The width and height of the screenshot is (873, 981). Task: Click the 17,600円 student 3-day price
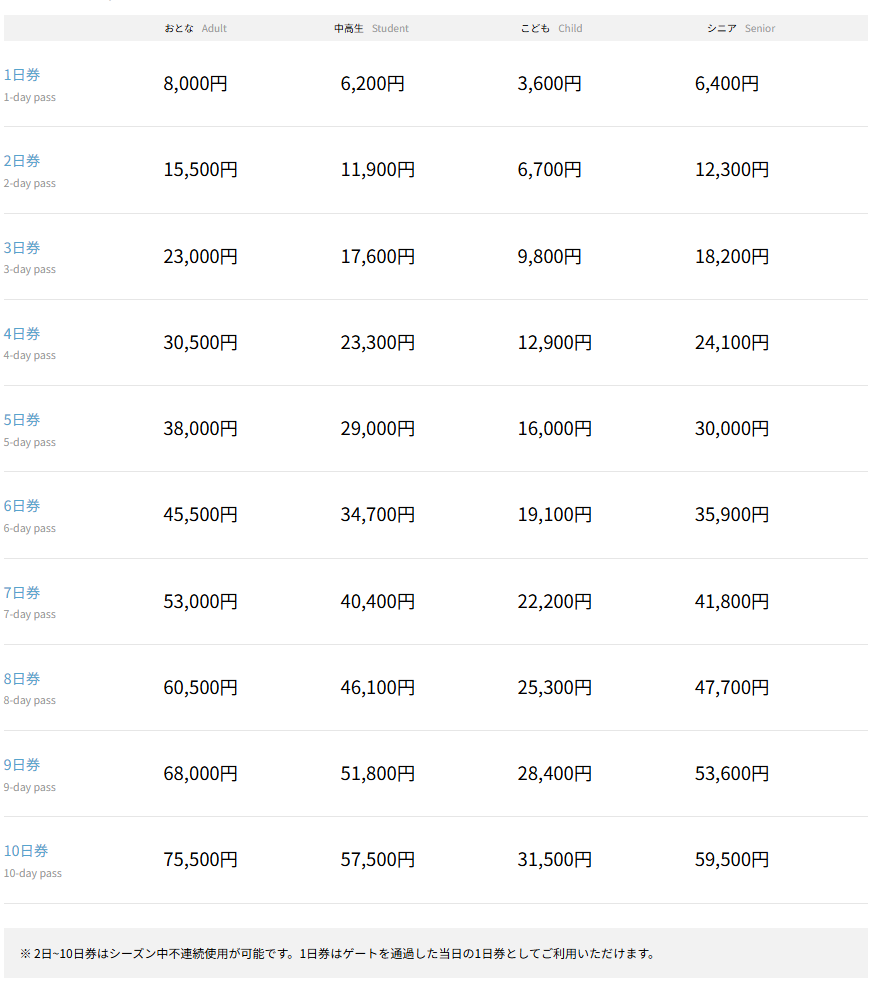pos(377,256)
